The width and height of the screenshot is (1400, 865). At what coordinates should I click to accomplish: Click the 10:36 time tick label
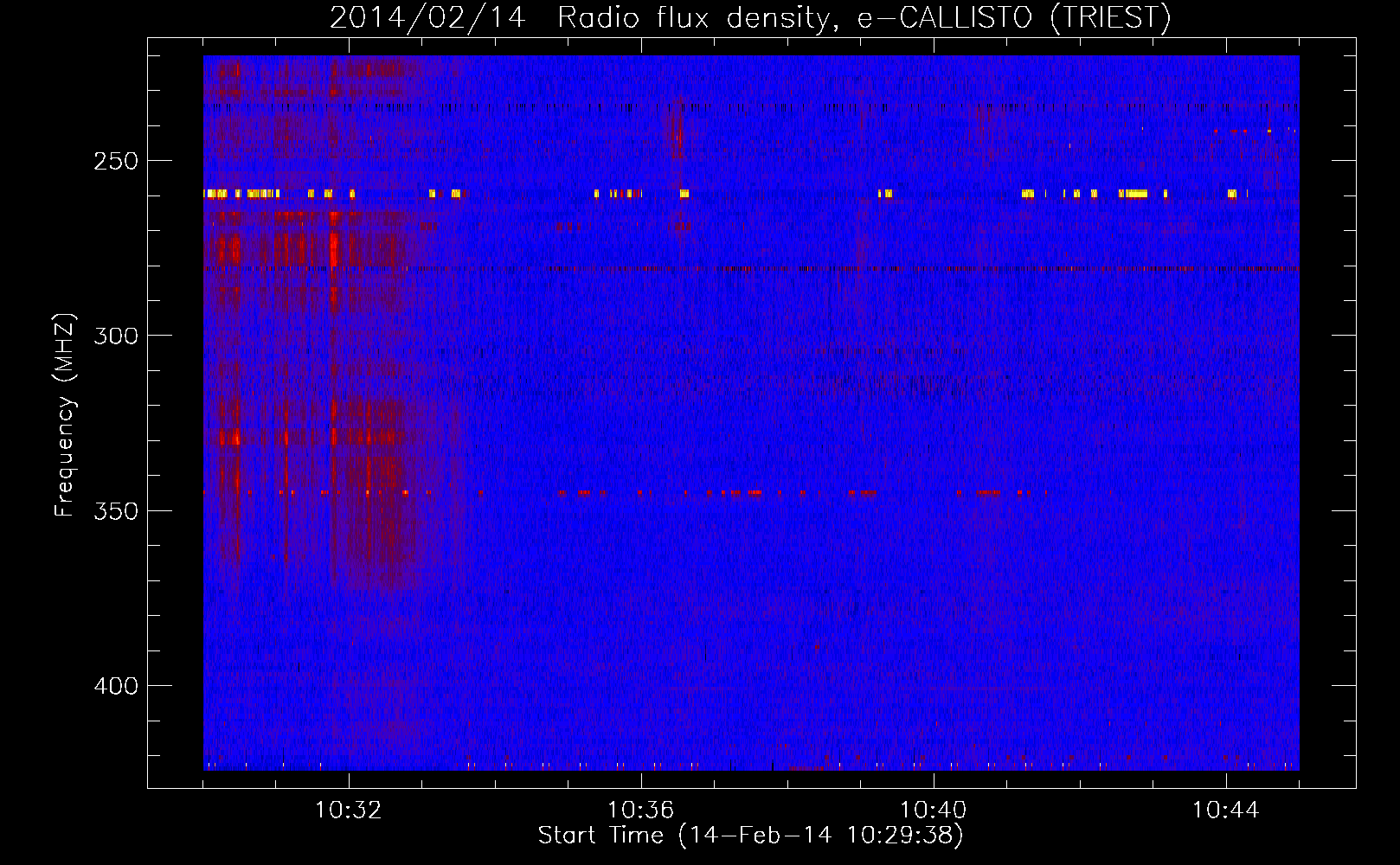coord(641,811)
